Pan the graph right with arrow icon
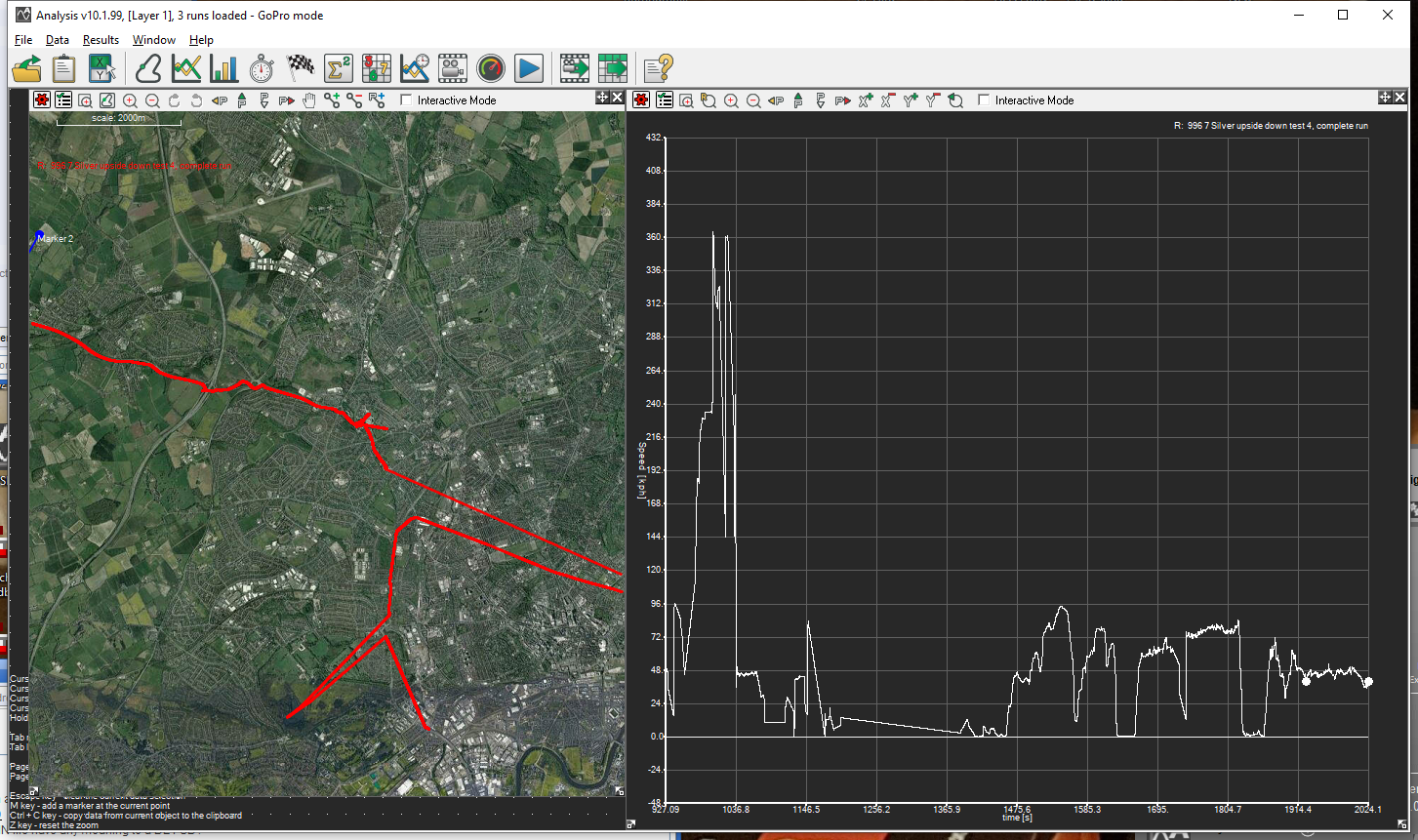The width and height of the screenshot is (1418, 840). click(x=843, y=100)
